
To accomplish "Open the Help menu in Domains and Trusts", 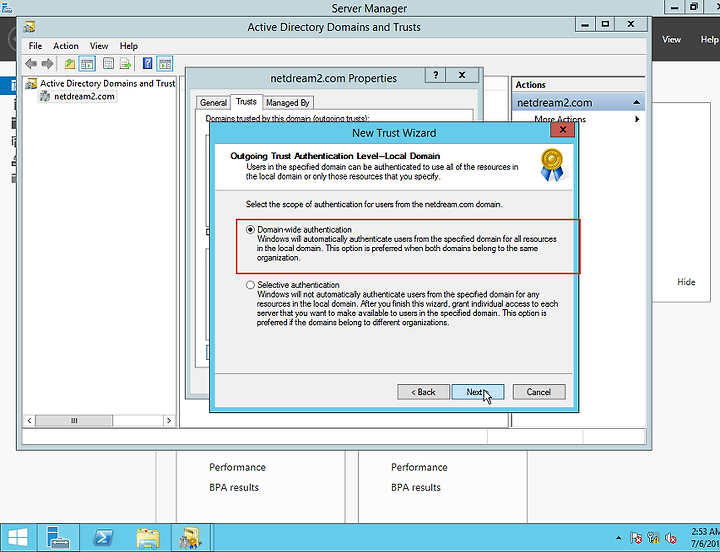I will (129, 46).
